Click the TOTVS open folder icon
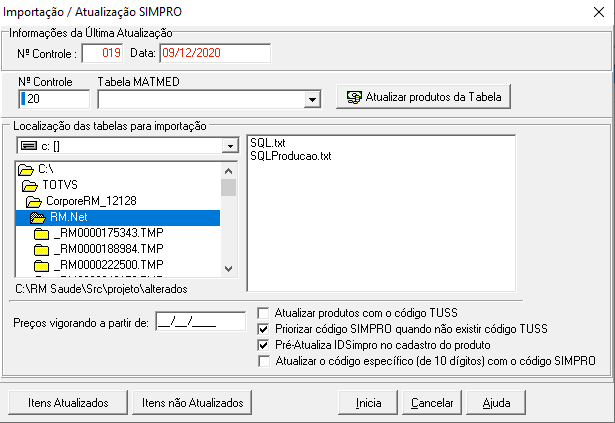615x423 pixels. [30, 185]
